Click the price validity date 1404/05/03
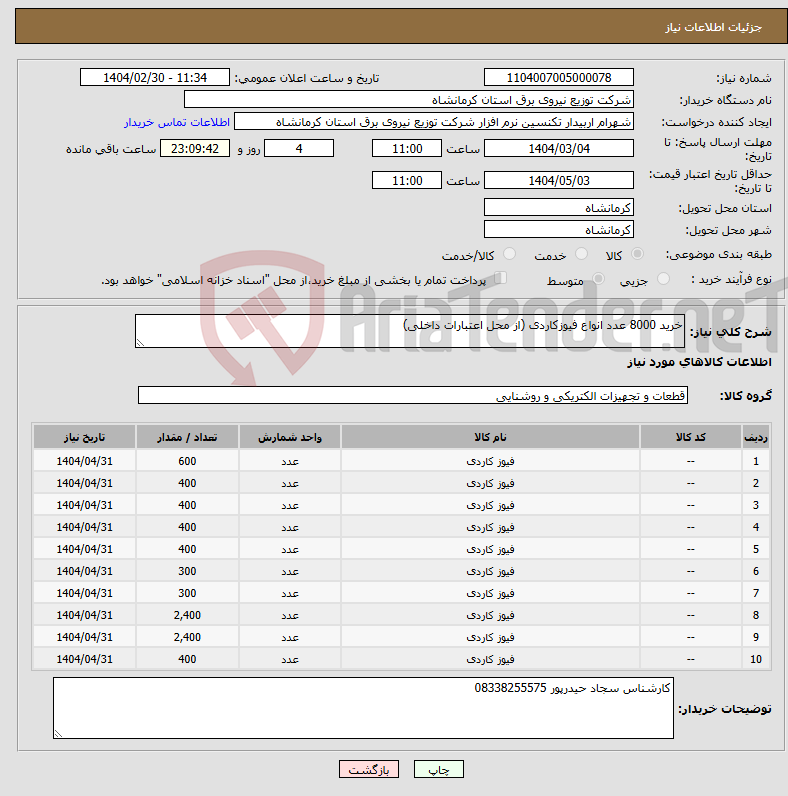Viewport: 788px width, 796px height. [559, 180]
